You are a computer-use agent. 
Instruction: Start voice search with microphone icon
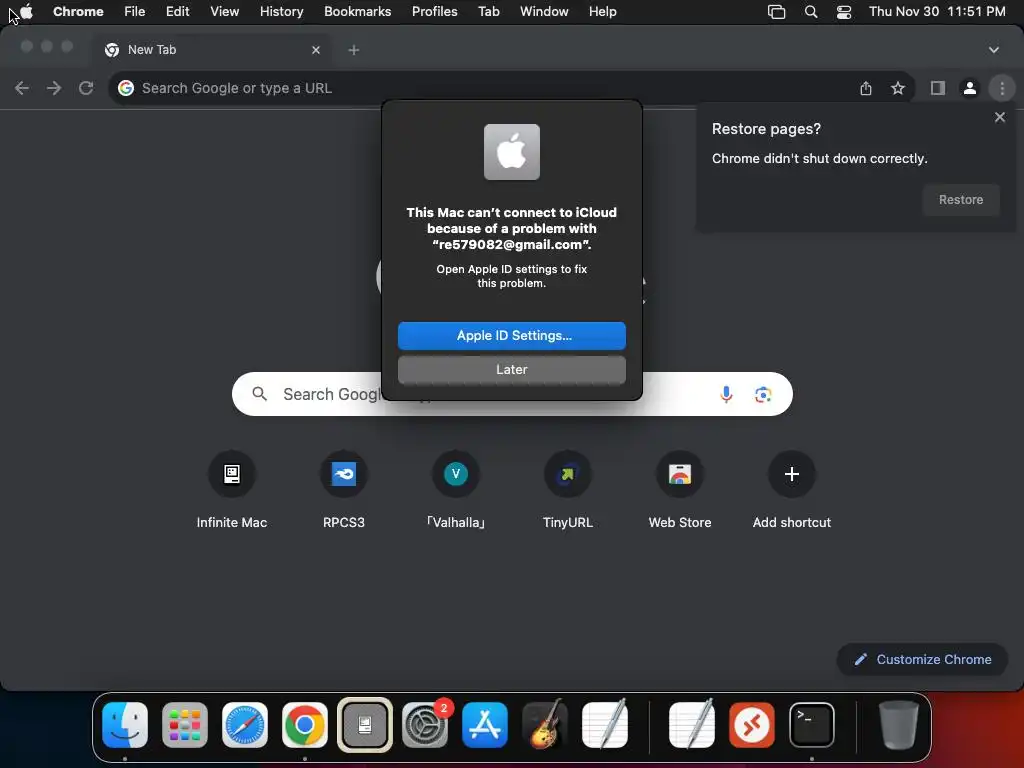pyautogui.click(x=726, y=394)
